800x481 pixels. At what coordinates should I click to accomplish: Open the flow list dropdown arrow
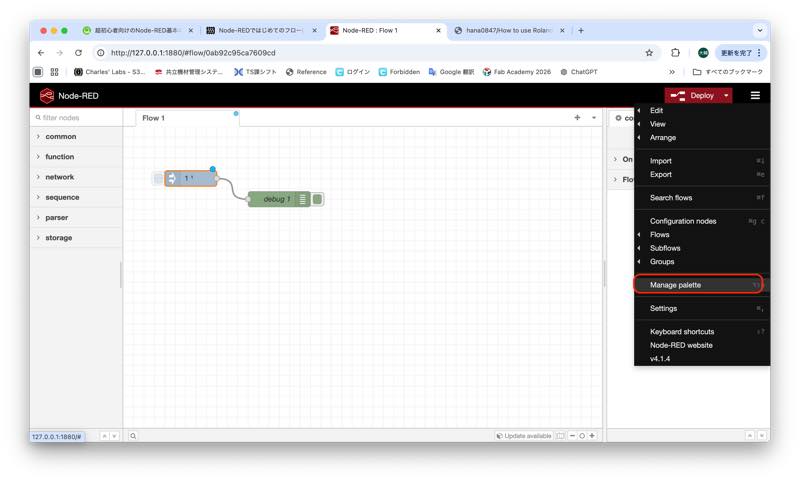click(594, 117)
